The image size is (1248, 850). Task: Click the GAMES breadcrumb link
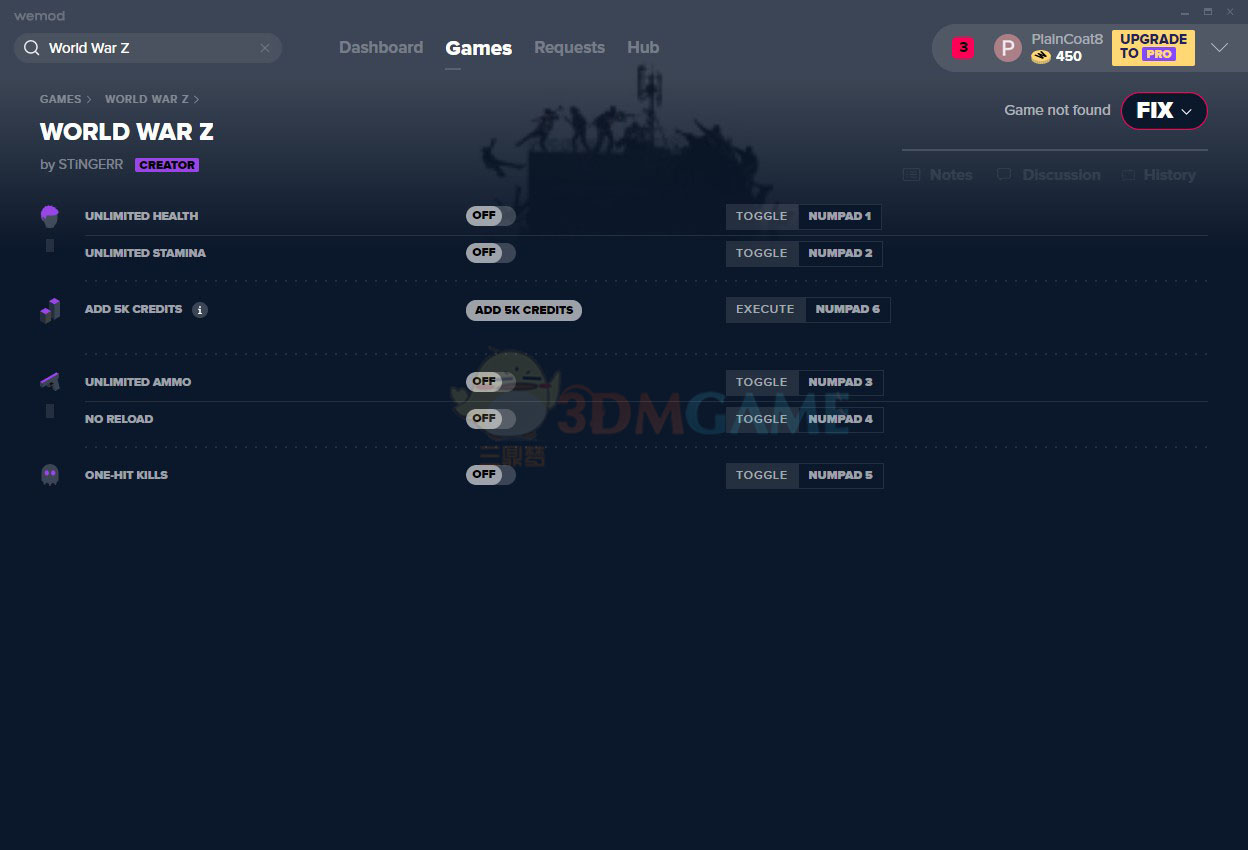click(60, 99)
